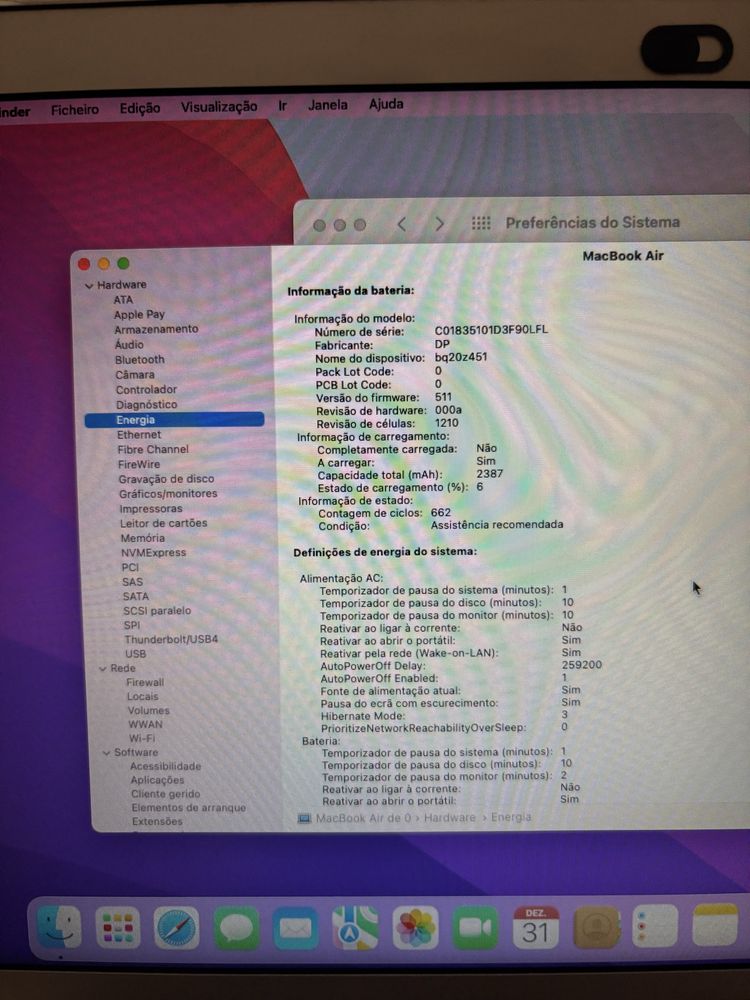Open FaceTime from the Dock

pos(475,928)
